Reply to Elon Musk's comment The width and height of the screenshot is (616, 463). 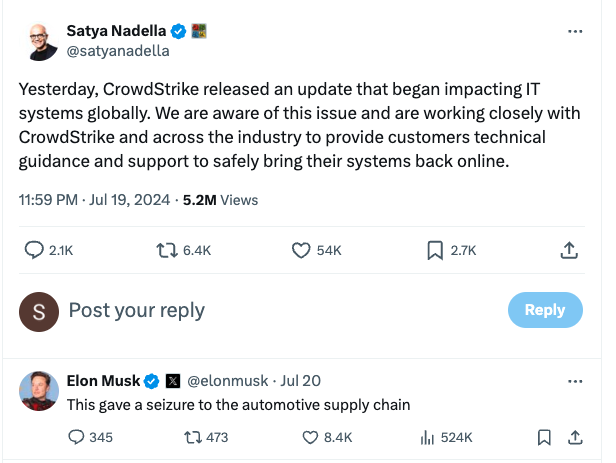[x=76, y=437]
